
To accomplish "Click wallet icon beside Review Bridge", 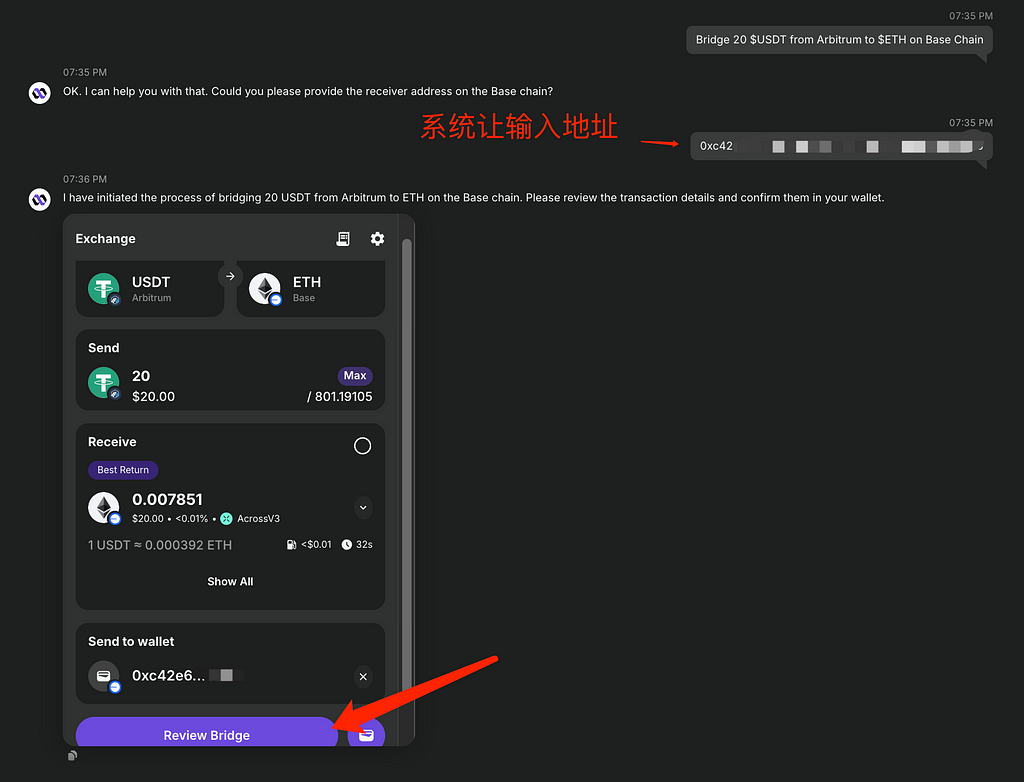I will click(366, 735).
